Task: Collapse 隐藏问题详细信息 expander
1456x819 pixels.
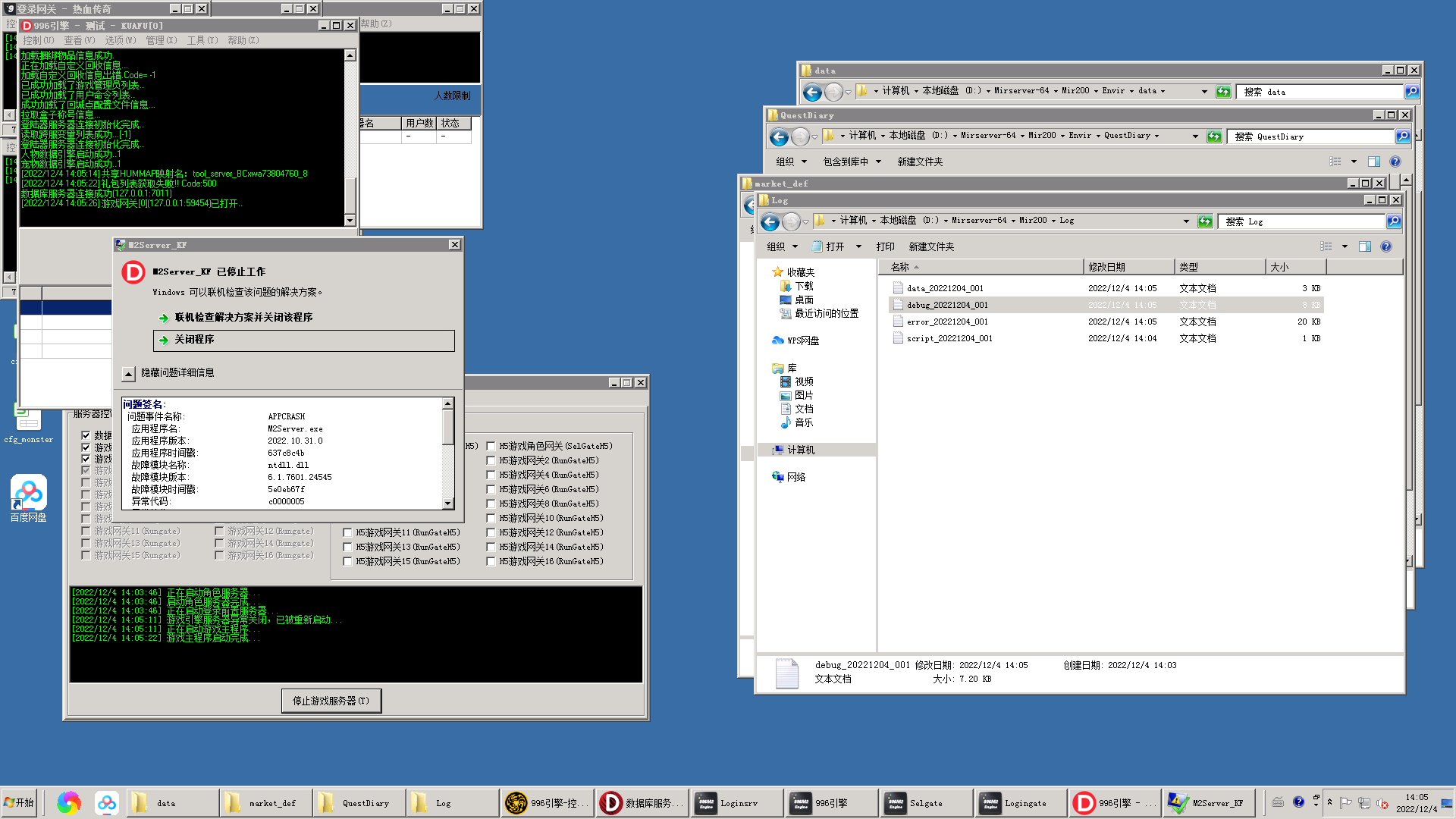Action: [x=129, y=374]
